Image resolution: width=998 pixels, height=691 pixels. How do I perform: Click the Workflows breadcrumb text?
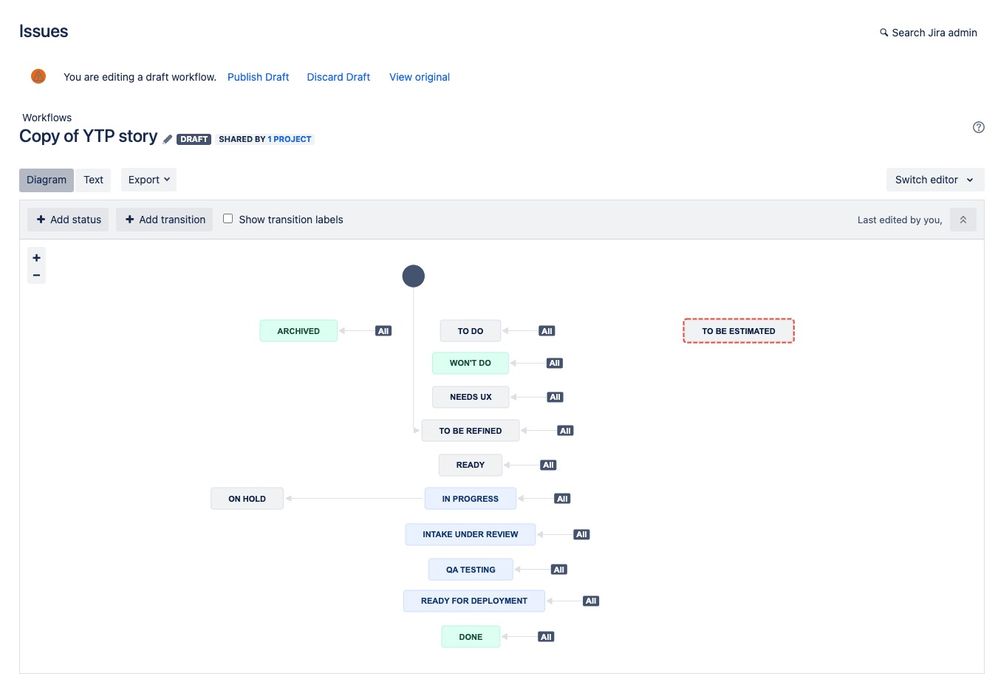tap(47, 118)
